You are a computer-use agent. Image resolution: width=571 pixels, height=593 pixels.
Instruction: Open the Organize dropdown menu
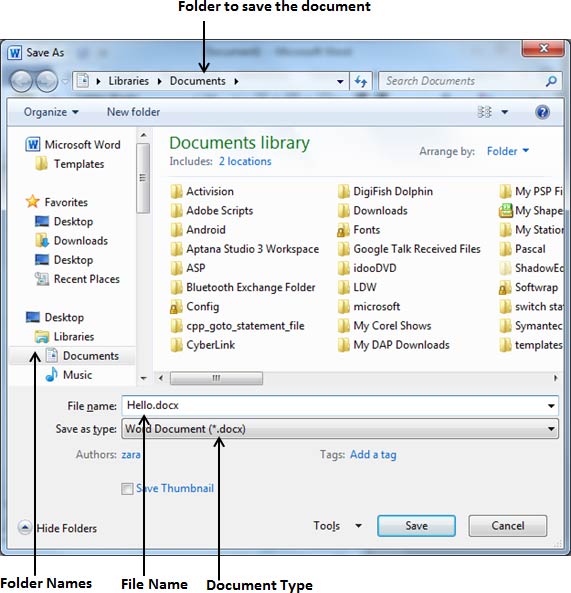tap(51, 112)
